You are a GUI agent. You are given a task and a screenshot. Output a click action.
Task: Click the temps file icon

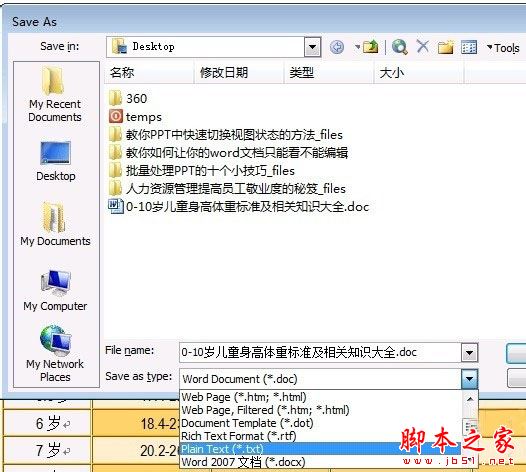pos(116,116)
